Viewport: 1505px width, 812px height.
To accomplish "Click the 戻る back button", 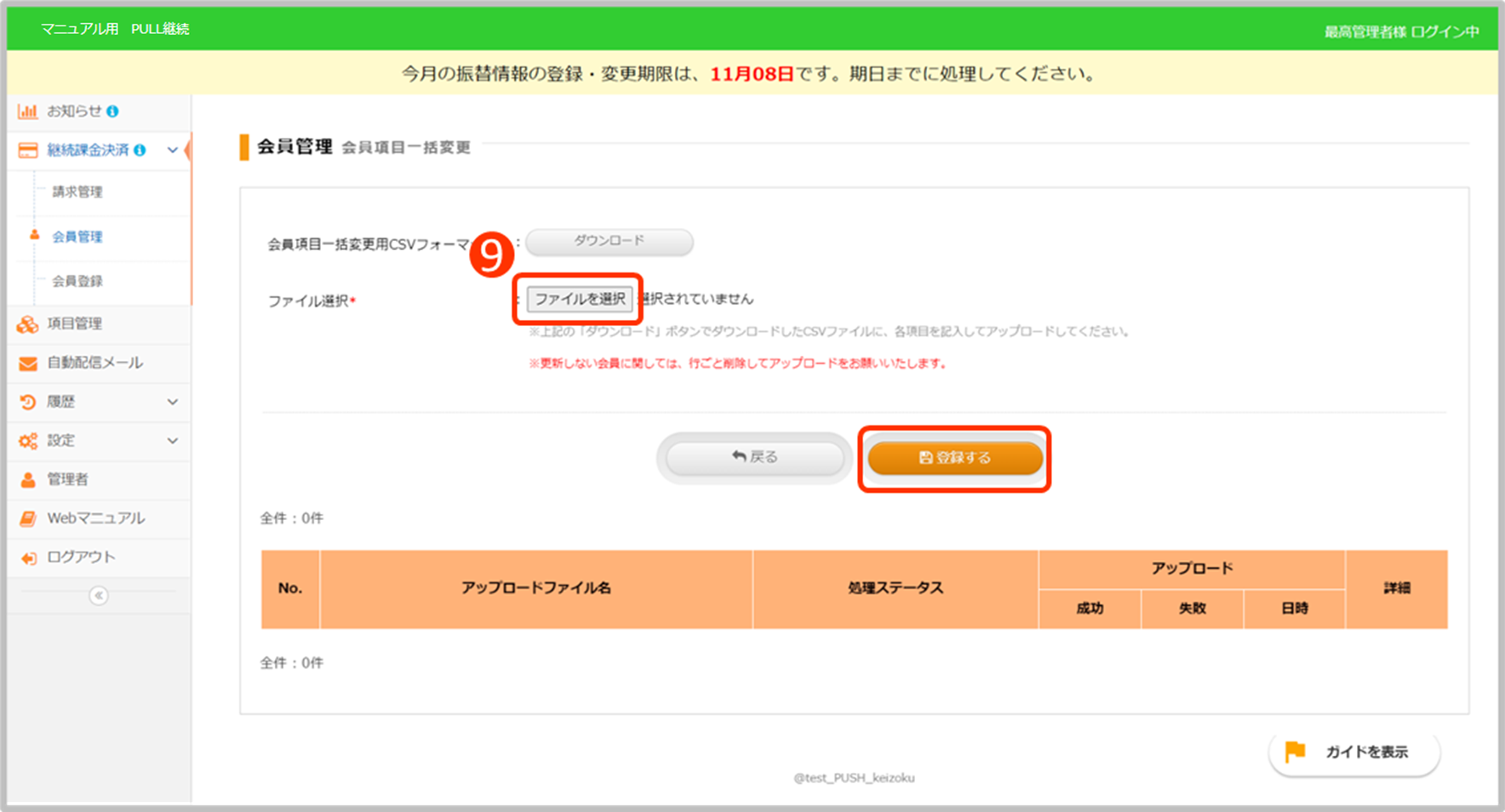I will pos(754,458).
